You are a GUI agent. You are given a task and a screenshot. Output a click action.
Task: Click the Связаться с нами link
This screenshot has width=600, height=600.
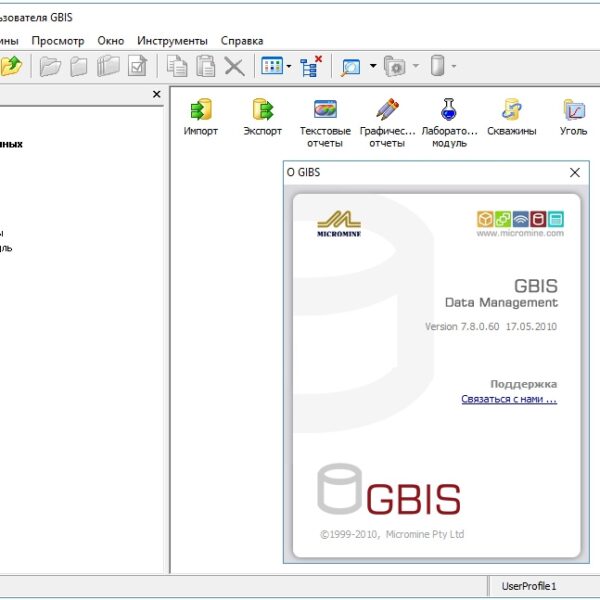(x=509, y=399)
